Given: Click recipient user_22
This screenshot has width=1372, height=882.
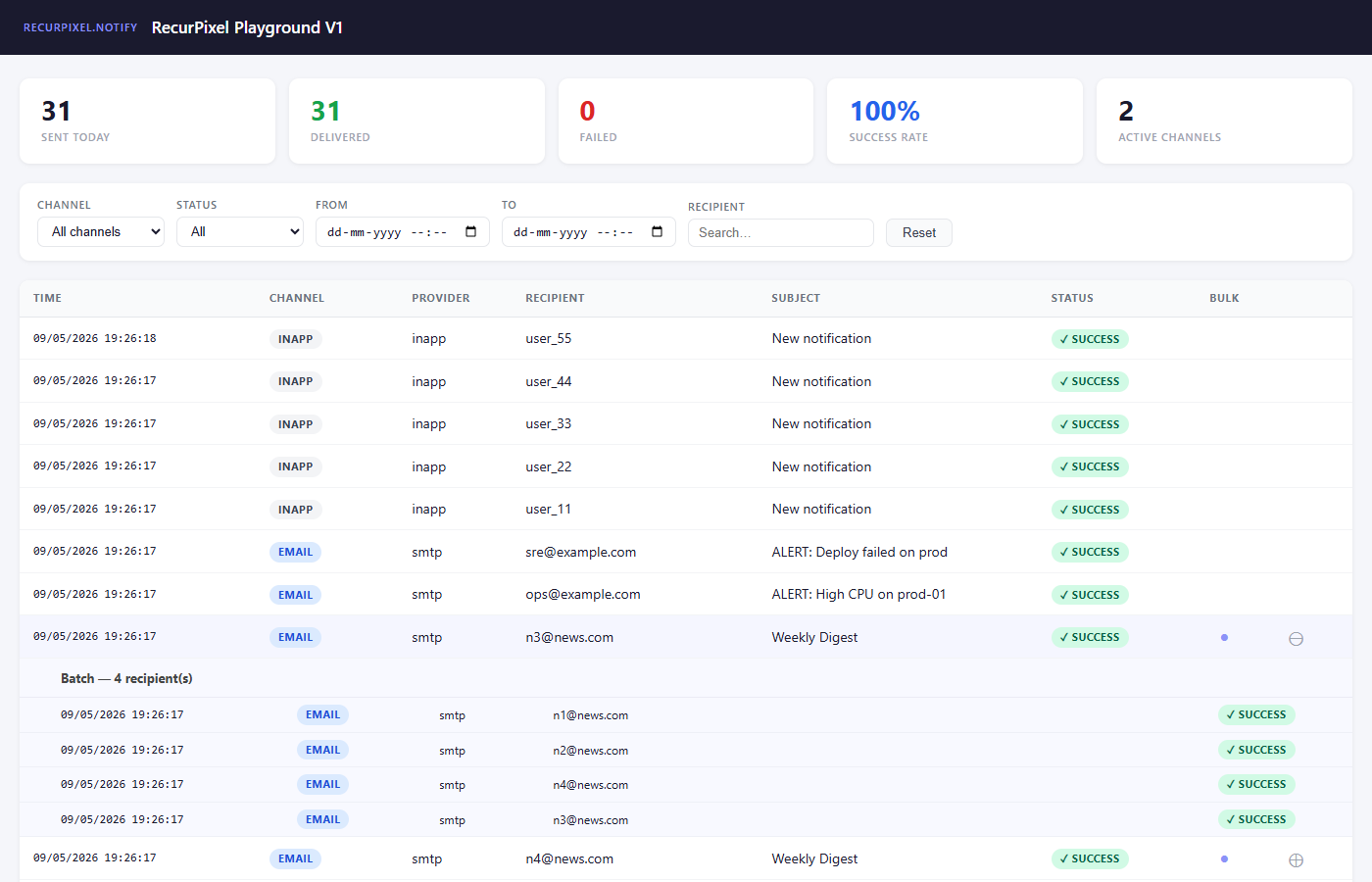Looking at the screenshot, I should coord(549,467).
